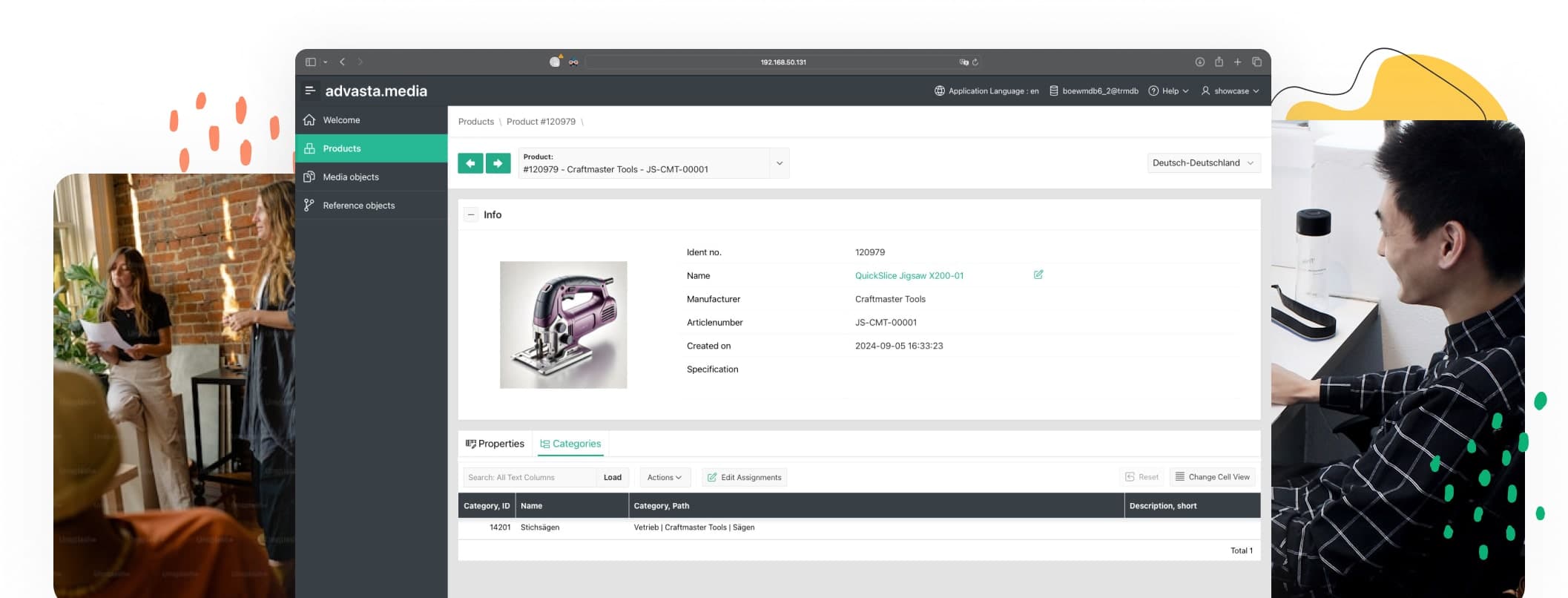Click the browser share icon
Viewport: 1568px width, 598px height.
click(x=1219, y=62)
